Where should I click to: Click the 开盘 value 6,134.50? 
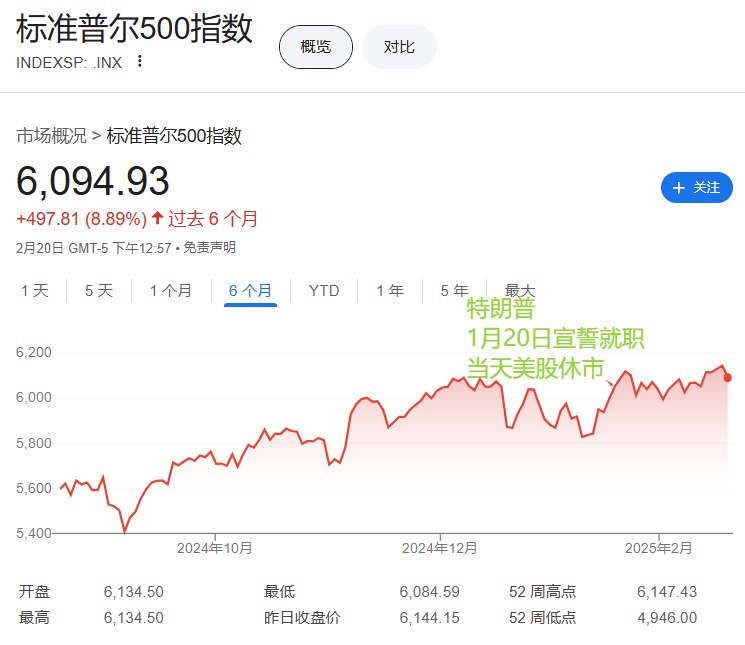(x=134, y=592)
